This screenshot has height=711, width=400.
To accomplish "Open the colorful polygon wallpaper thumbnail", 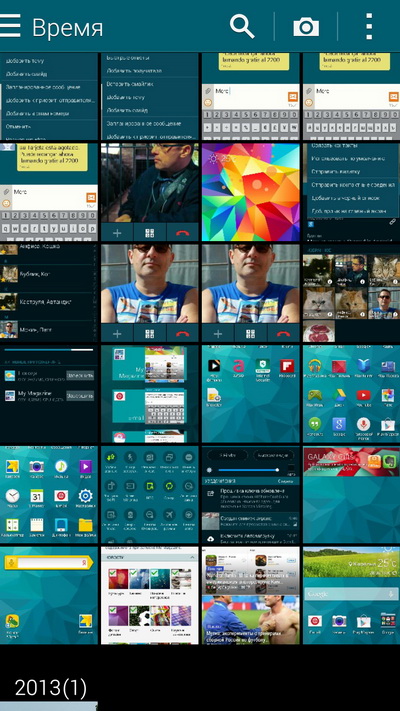I will (x=251, y=192).
